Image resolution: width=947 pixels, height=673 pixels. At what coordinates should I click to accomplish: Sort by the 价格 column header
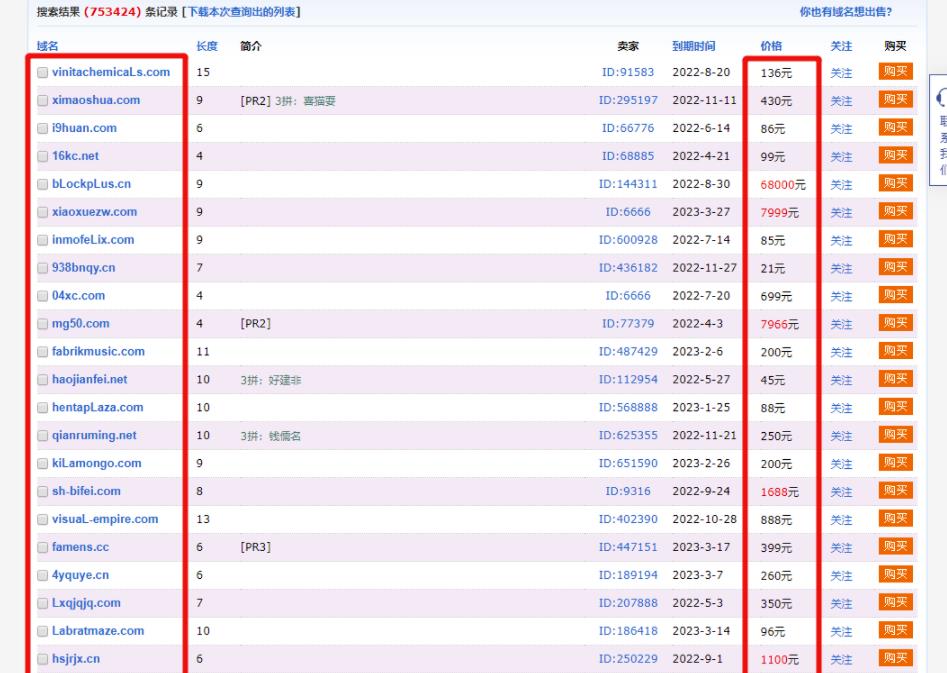point(771,46)
